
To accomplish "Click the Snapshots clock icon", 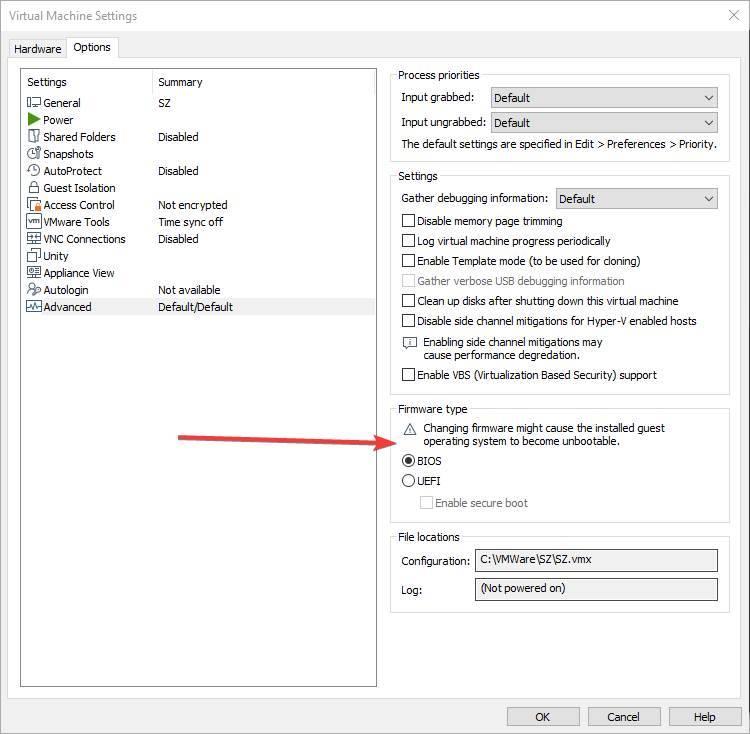I will 33,153.
